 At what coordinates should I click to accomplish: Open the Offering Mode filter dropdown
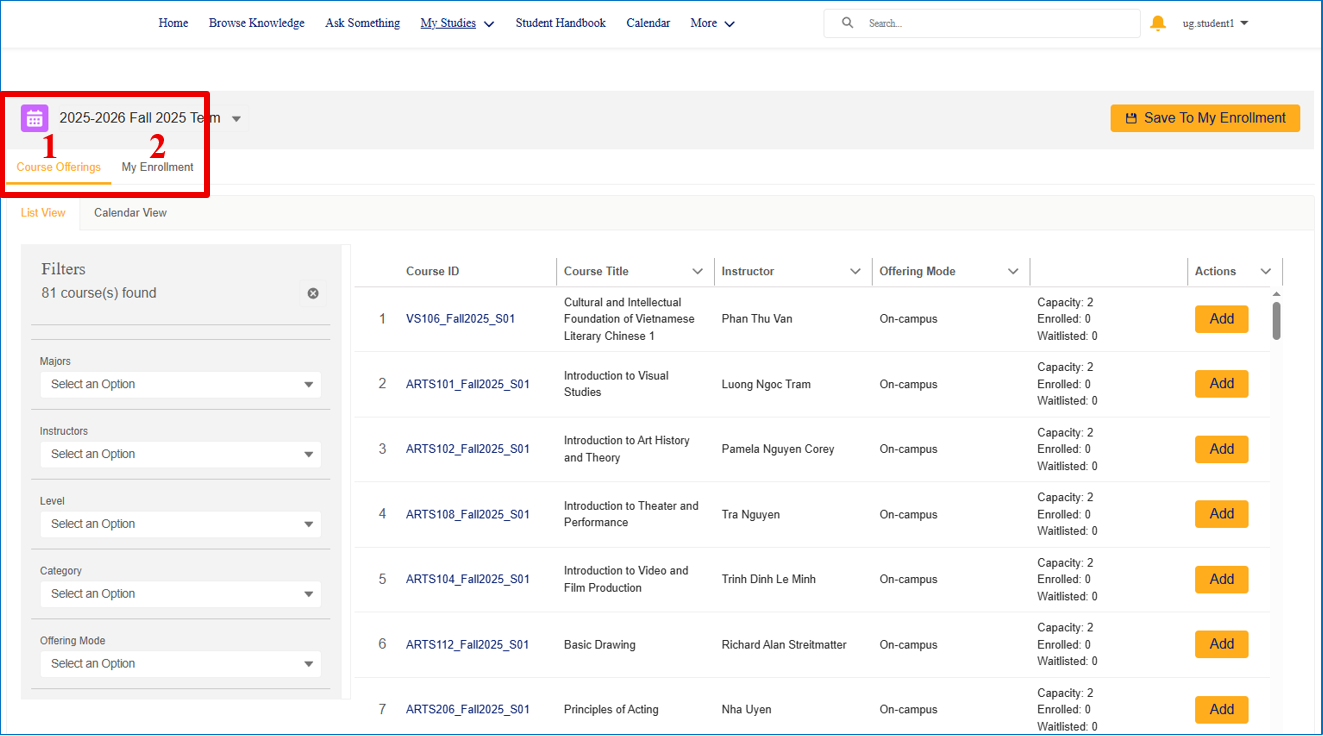click(x=181, y=664)
